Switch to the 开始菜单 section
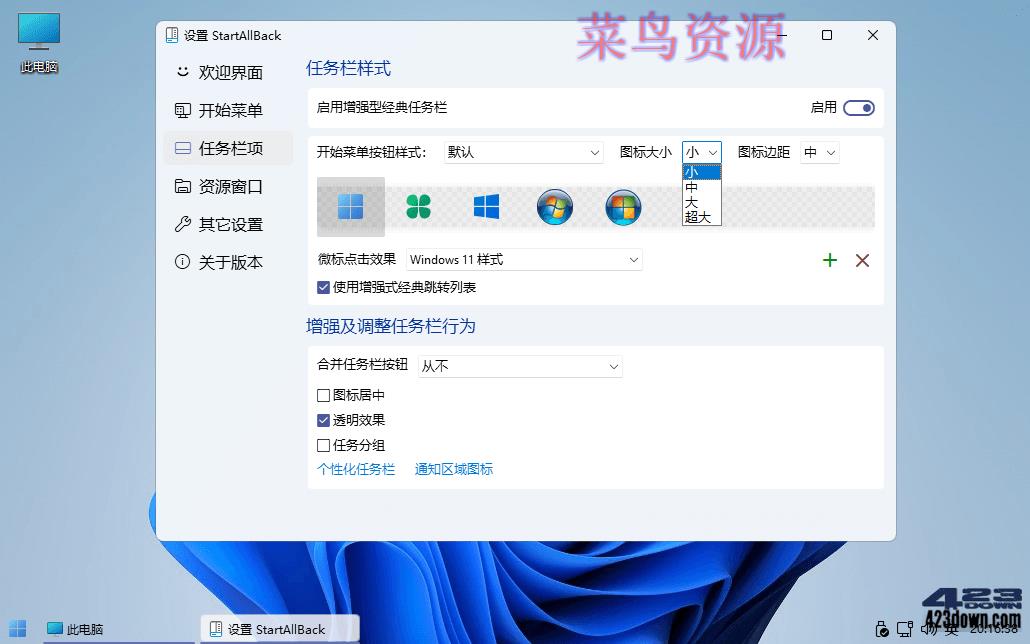1030x644 pixels. click(226, 111)
